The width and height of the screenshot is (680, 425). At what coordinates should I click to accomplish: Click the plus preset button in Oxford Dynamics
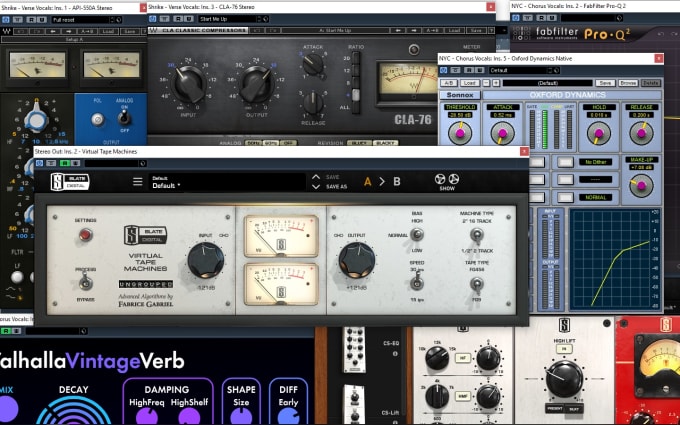496,83
